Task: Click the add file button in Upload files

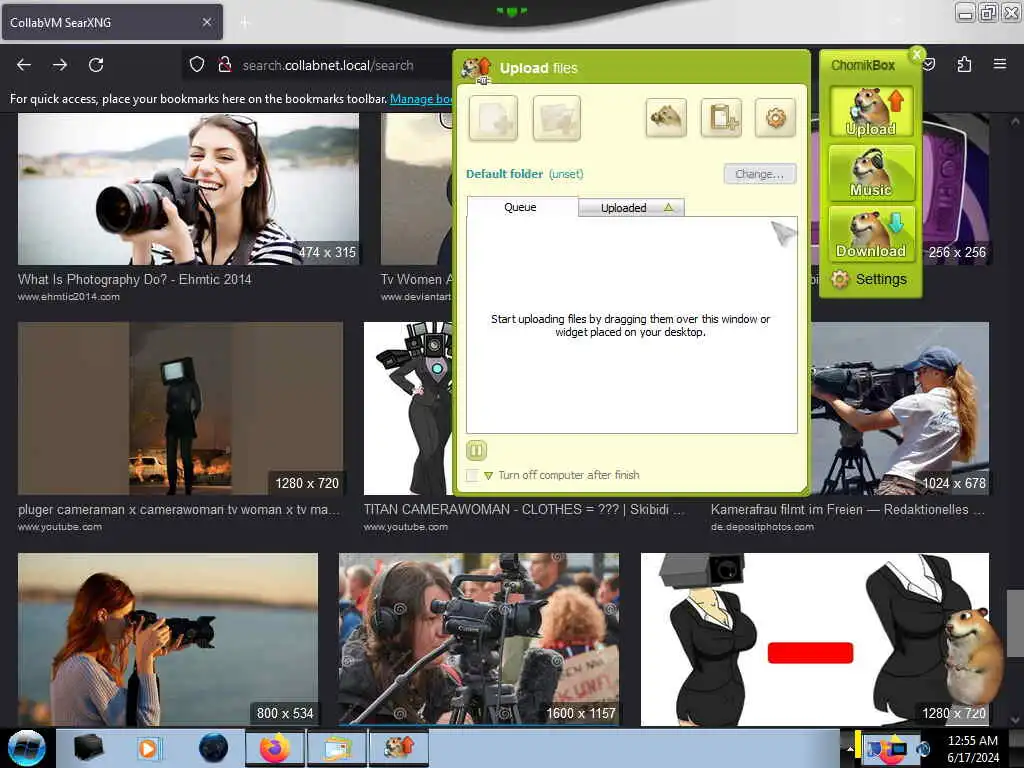Action: (x=493, y=118)
